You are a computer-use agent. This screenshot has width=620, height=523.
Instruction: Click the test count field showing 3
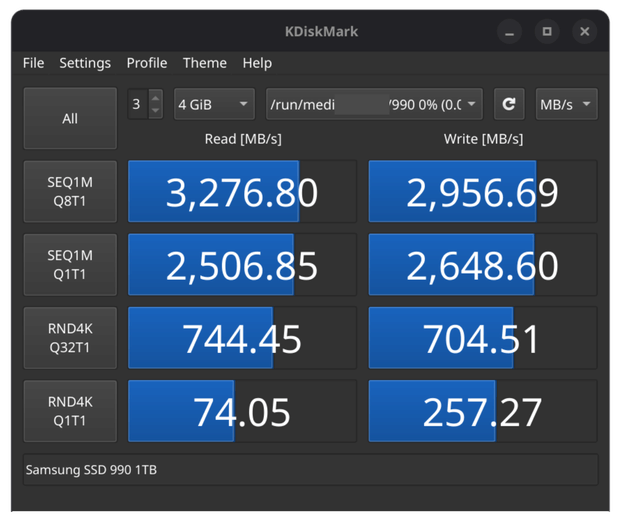(x=138, y=104)
